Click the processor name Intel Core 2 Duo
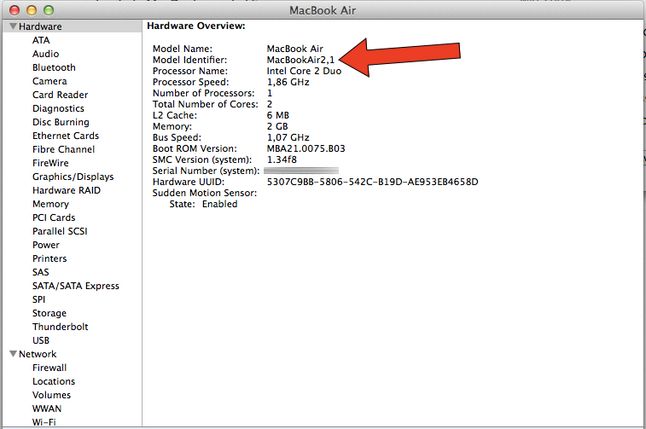This screenshot has width=646, height=429. (304, 71)
